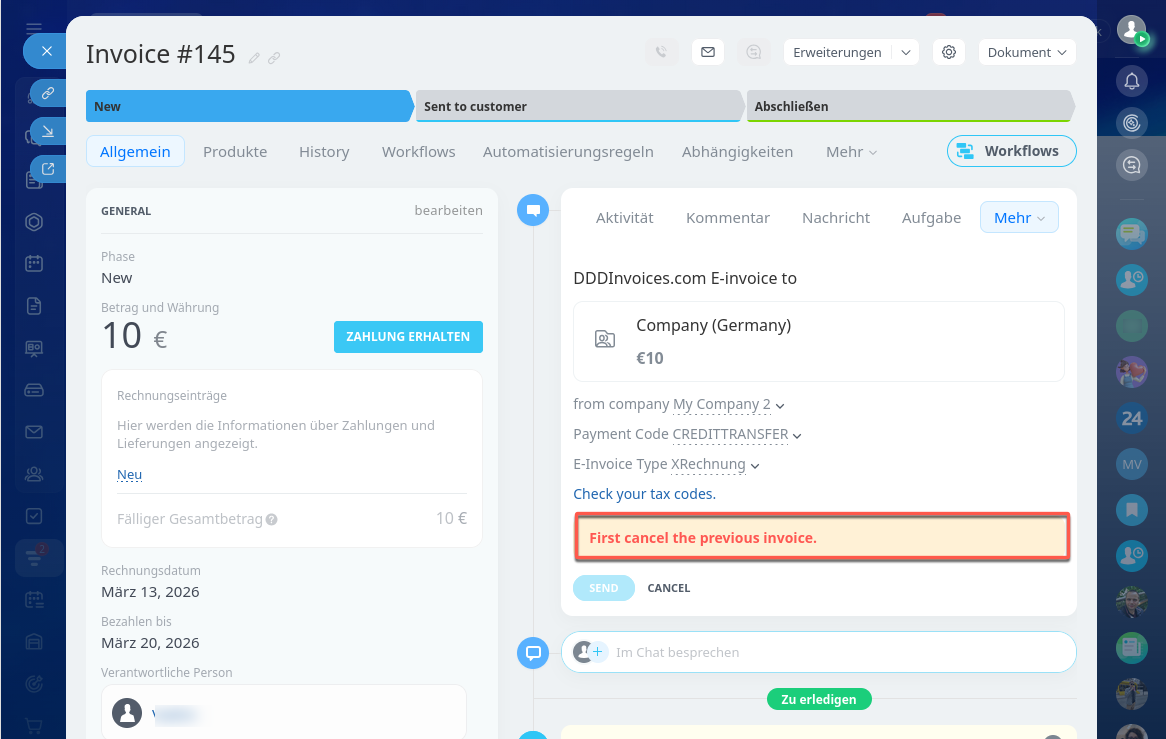Switch to the Produkte tab
This screenshot has width=1166, height=739.
pos(235,152)
